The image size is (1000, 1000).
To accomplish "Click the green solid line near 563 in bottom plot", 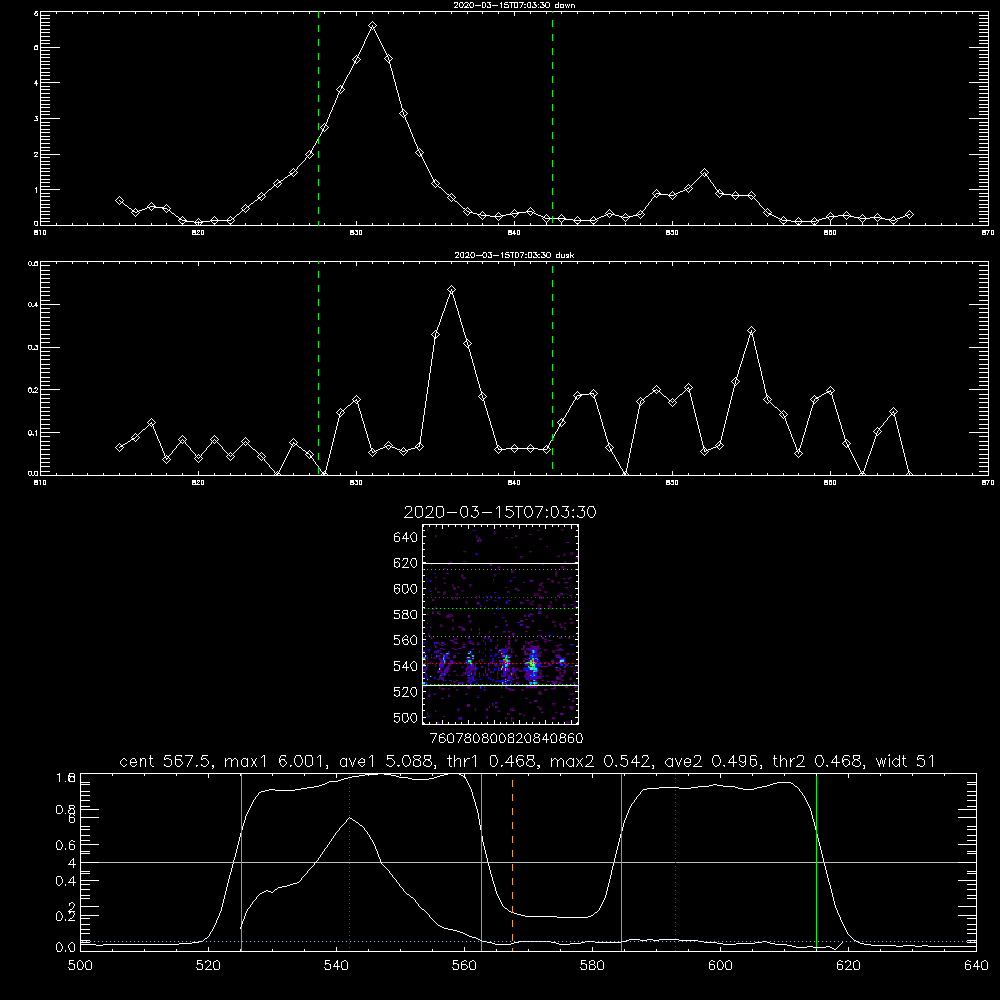I will click(x=482, y=861).
